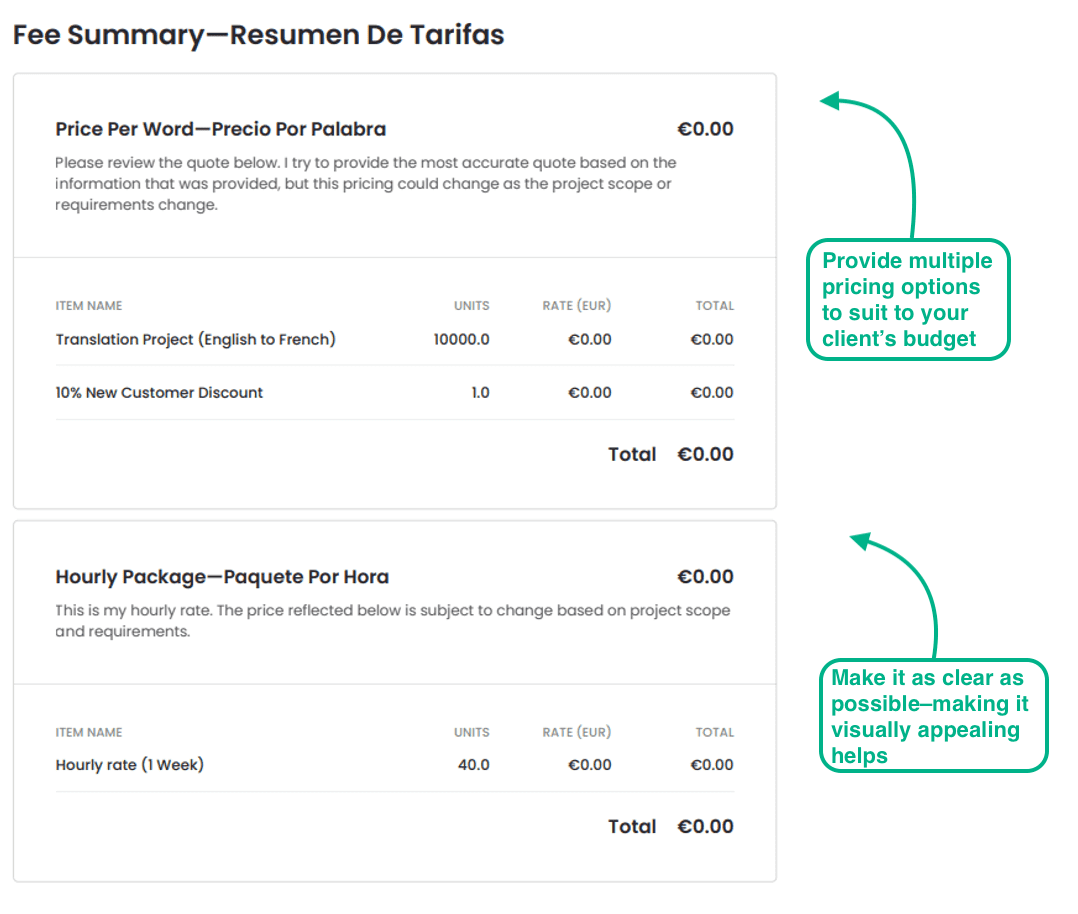Click the 40.0 units value
The height and width of the screenshot is (914, 1078).
[473, 765]
